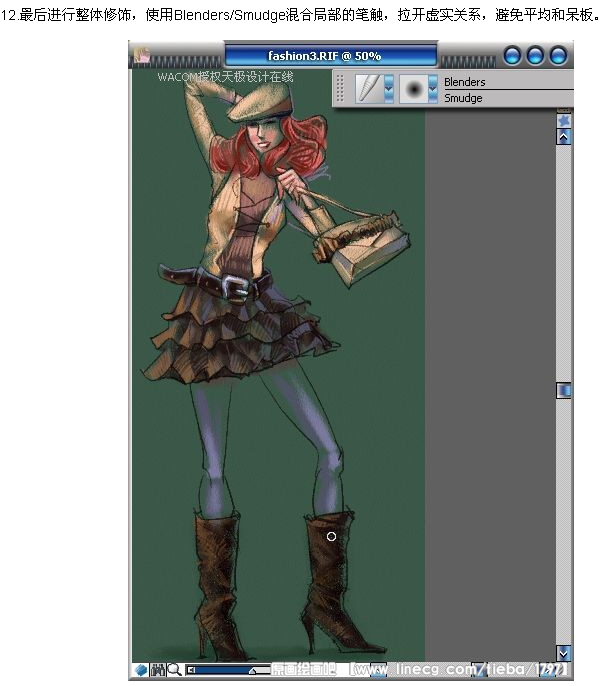Click the Blenders category label
Viewport: 601px width, 686px height.
[465, 82]
